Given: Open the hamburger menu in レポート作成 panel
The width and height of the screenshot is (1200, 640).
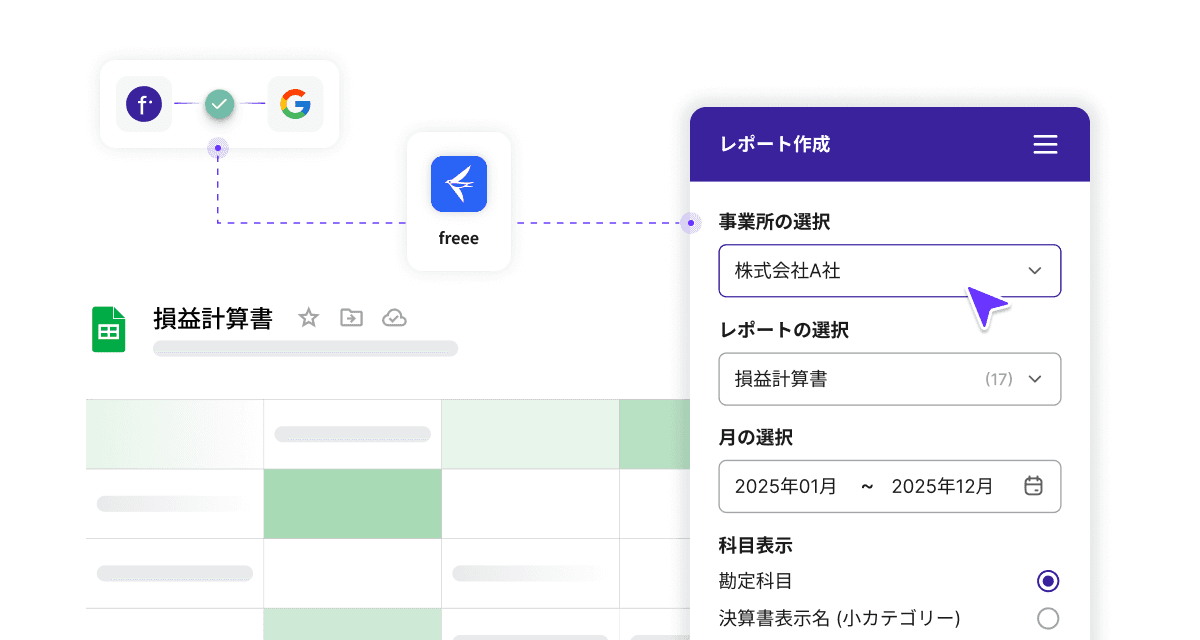Looking at the screenshot, I should (x=1045, y=145).
